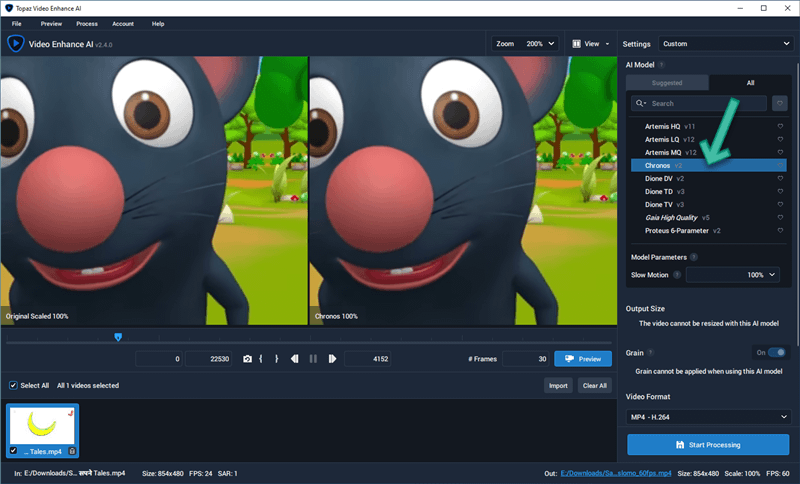Select the Dione DV v2 model
The width and height of the screenshot is (800, 484).
pyautogui.click(x=708, y=179)
